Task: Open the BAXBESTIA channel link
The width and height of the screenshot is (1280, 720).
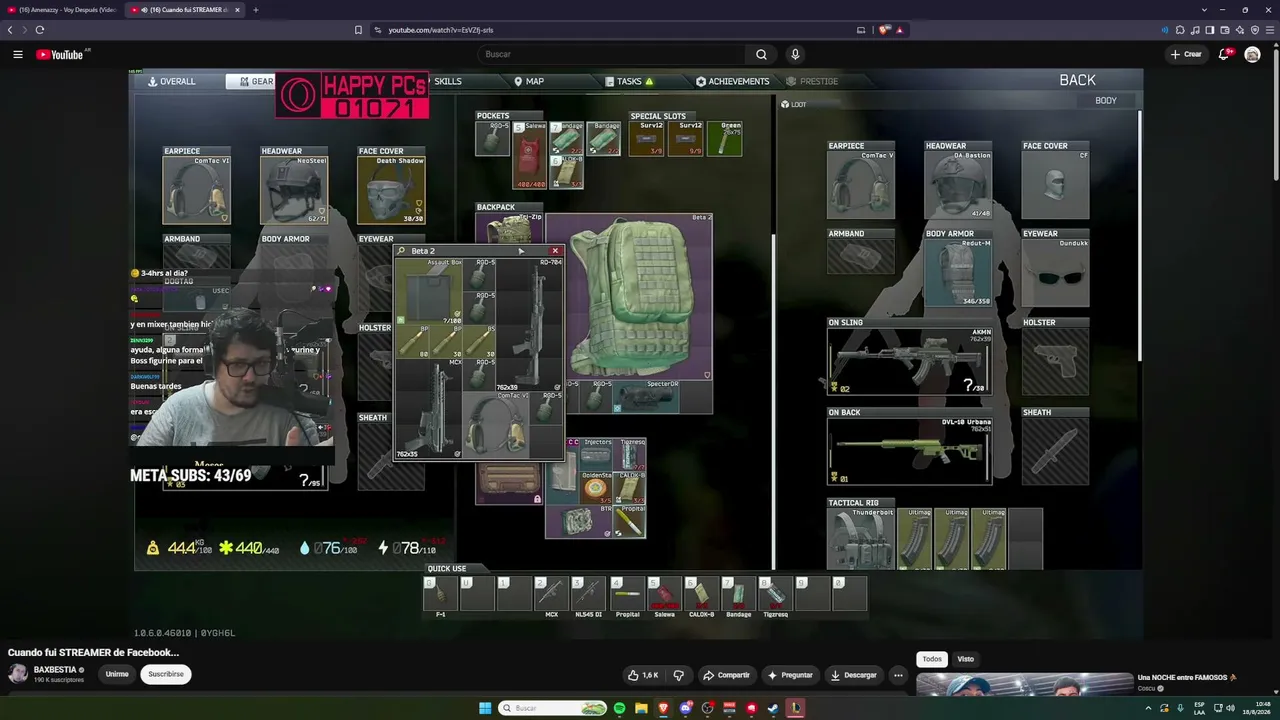Action: coord(55,670)
